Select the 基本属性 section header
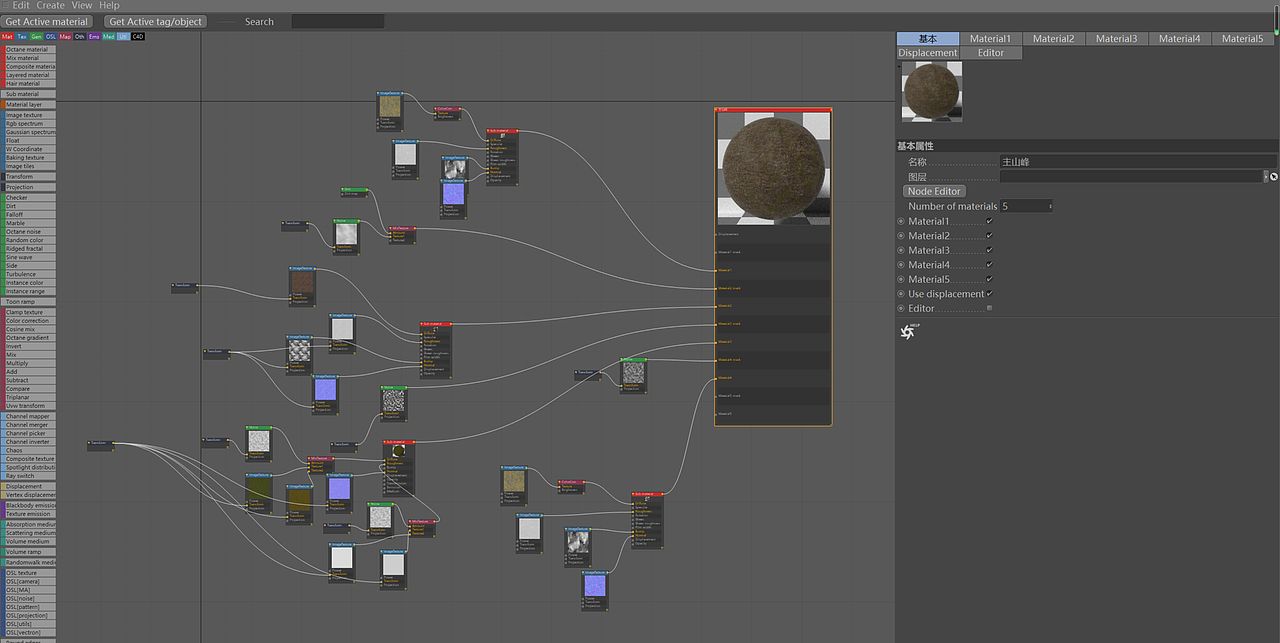 (1087, 146)
